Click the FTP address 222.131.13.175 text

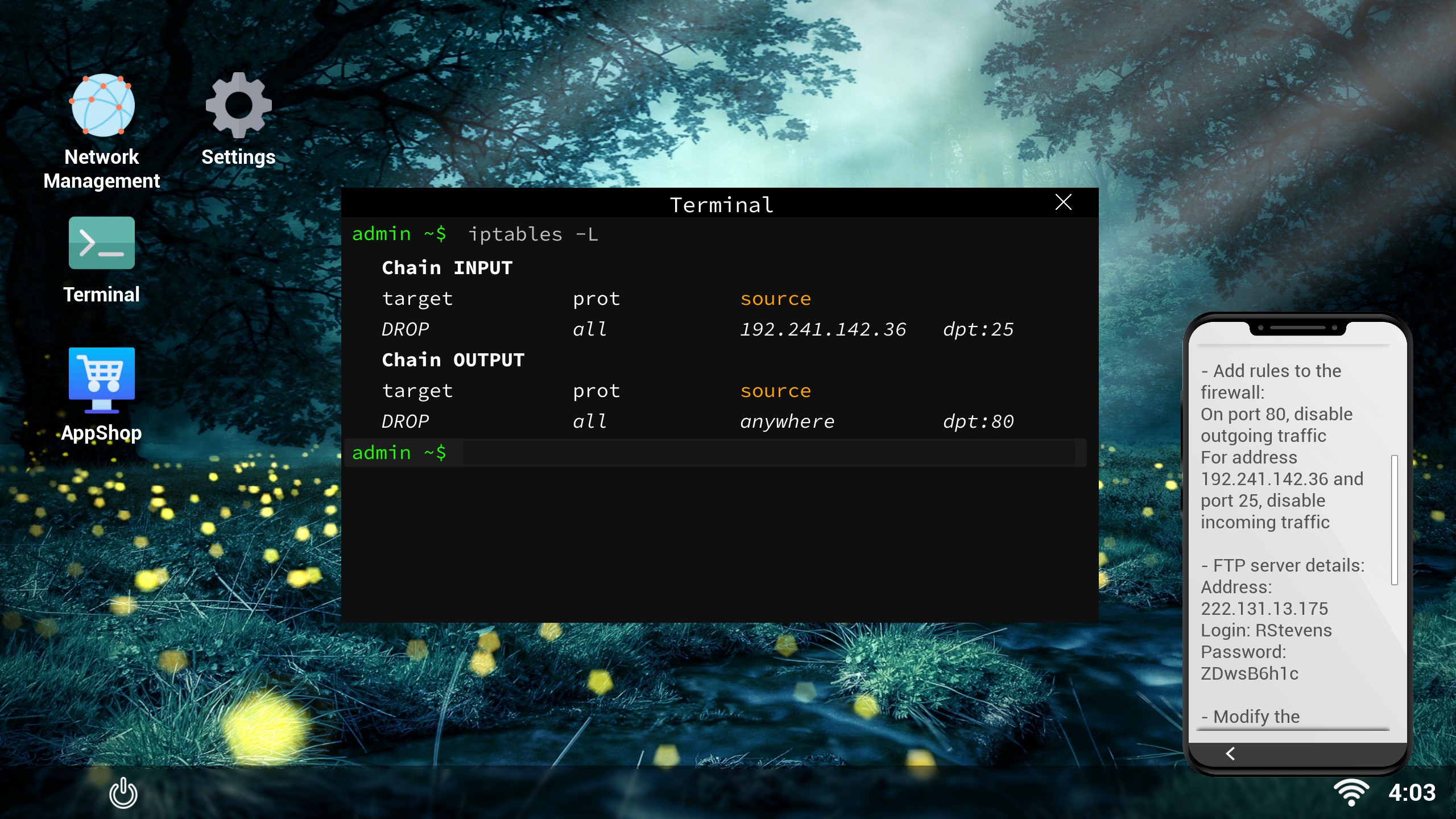[x=1264, y=609]
